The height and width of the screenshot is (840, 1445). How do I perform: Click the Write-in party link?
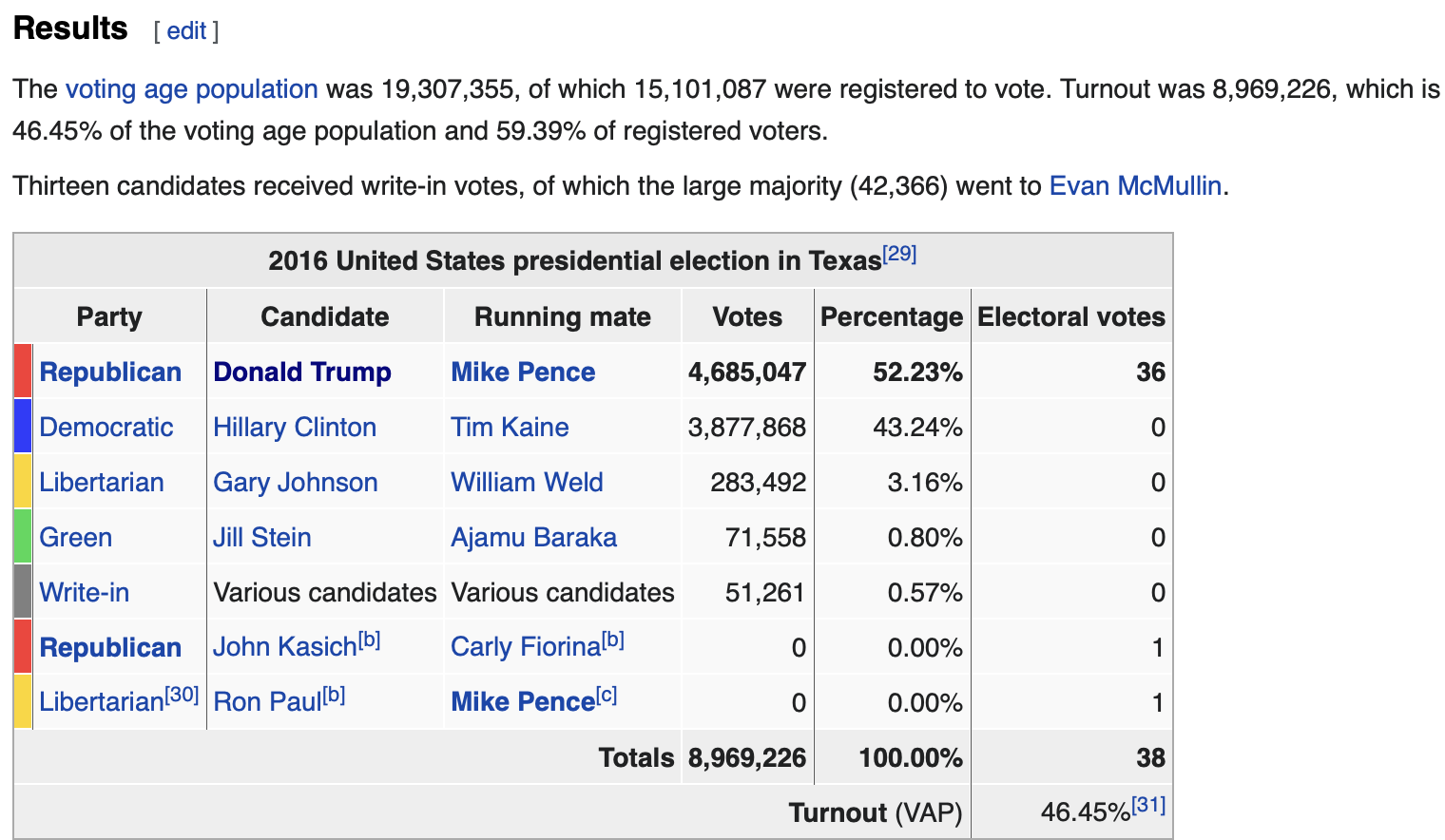[84, 593]
